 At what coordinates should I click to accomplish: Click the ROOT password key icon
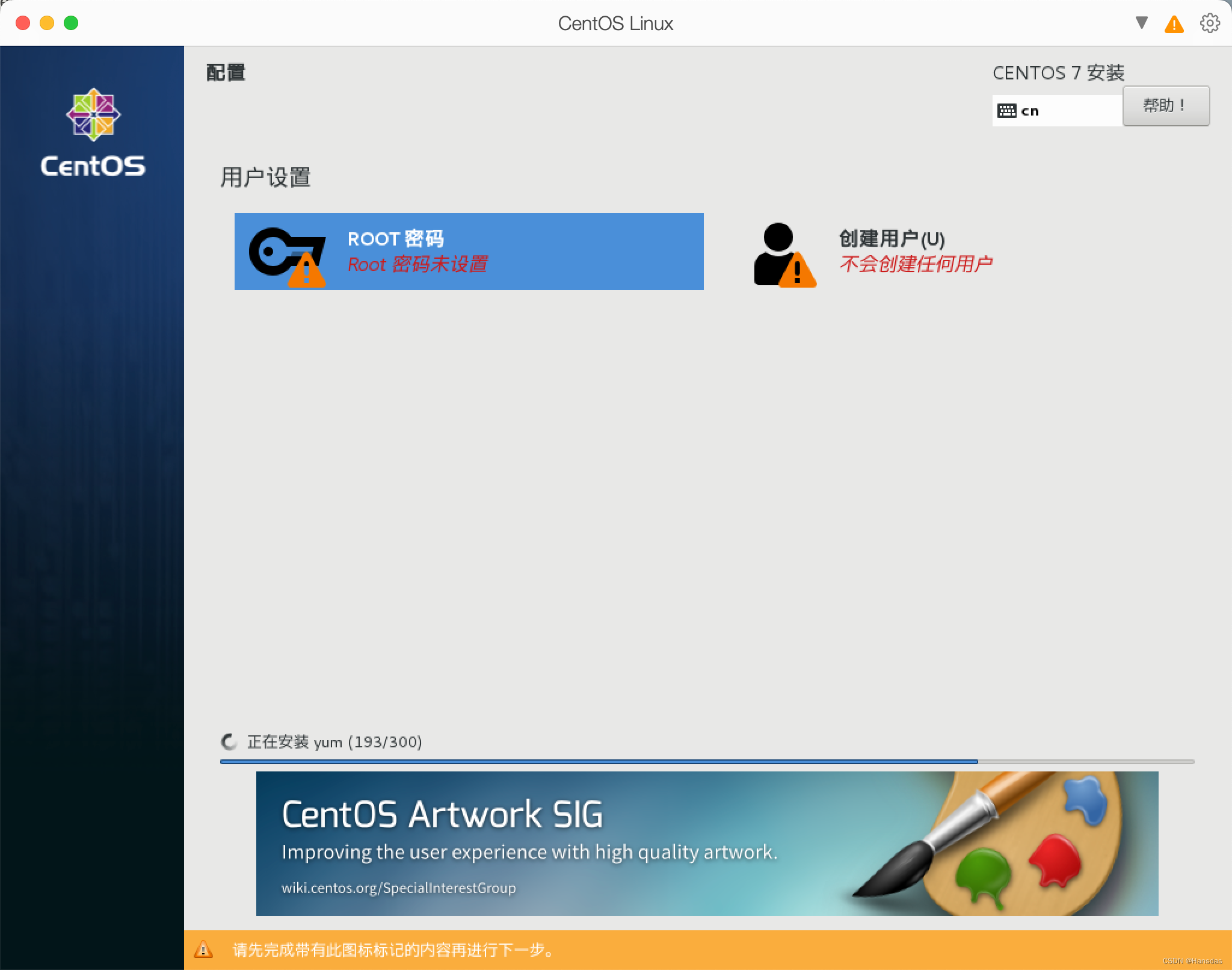(286, 254)
